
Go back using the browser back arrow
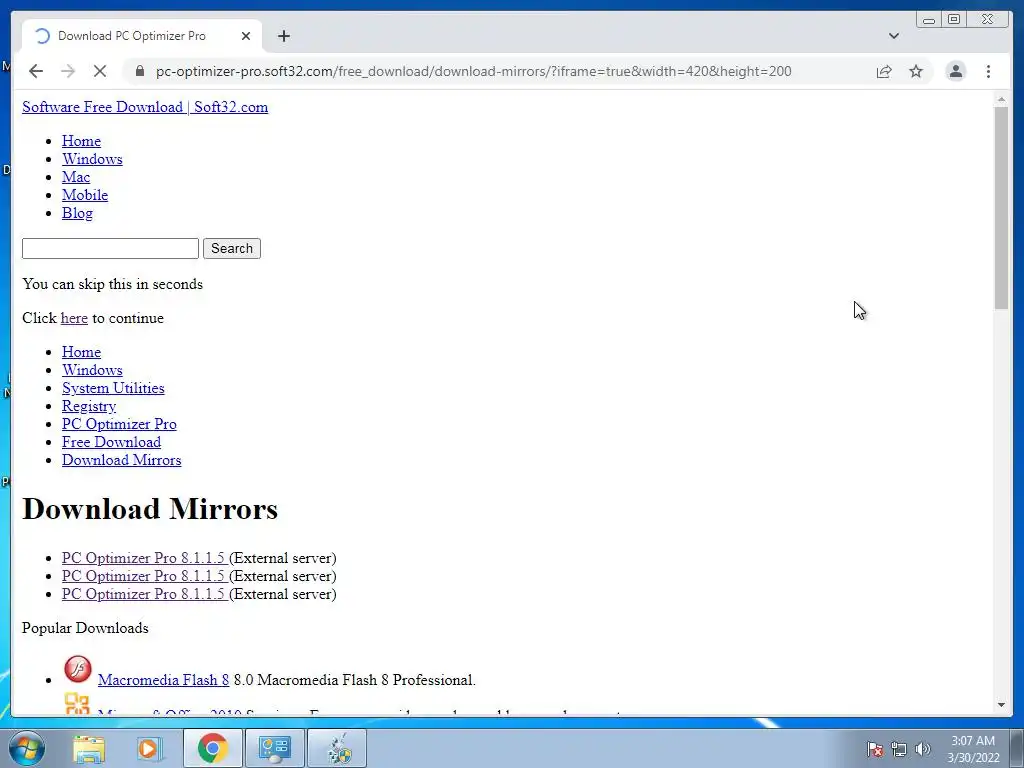tap(36, 71)
